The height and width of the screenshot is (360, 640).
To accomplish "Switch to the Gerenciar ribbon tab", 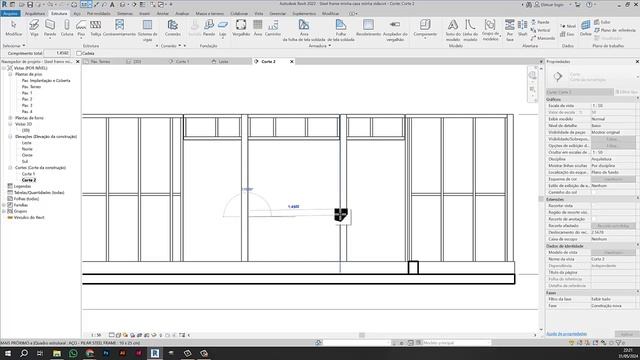I will coord(278,13).
